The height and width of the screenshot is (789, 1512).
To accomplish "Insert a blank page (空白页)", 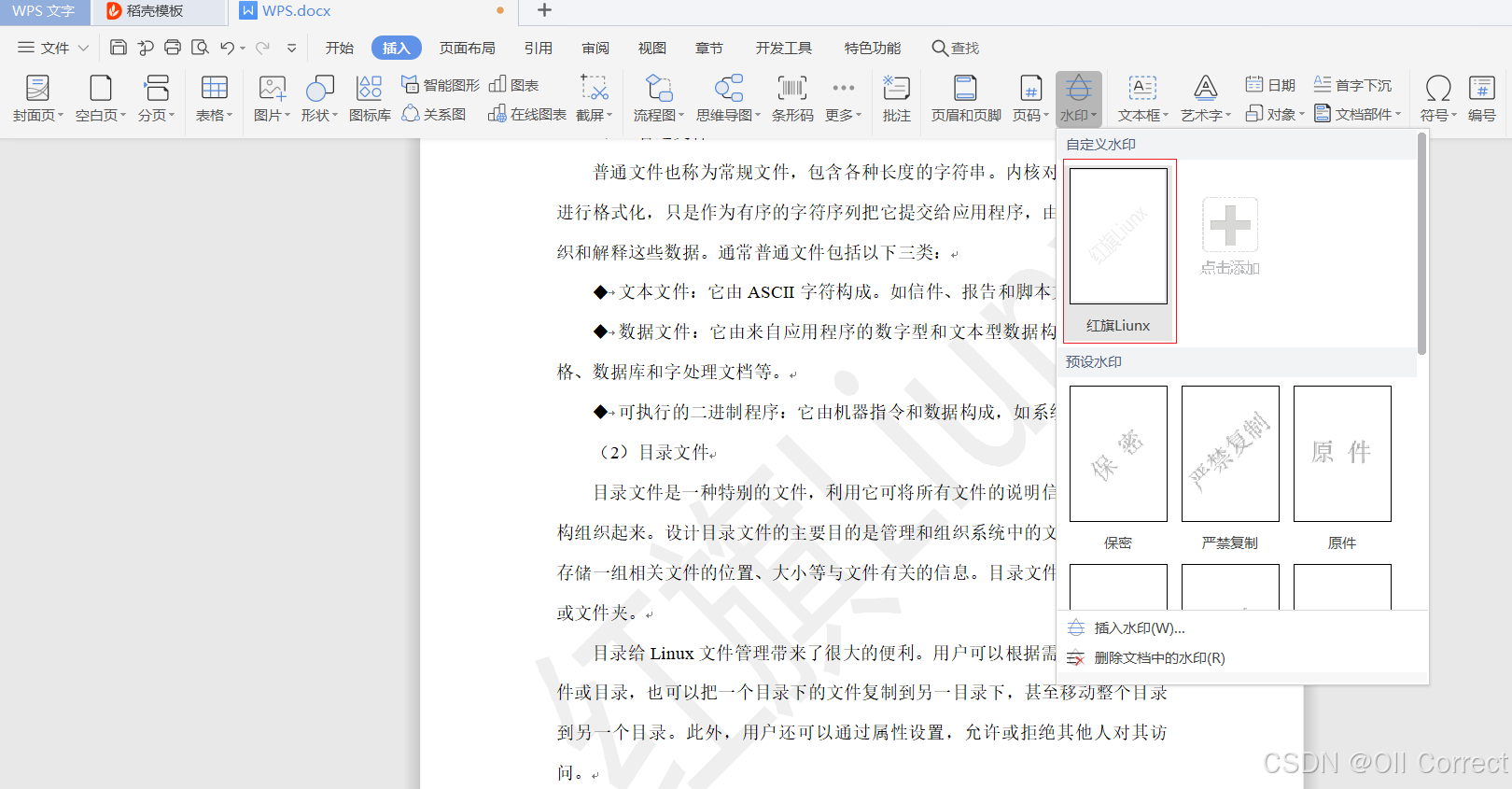I will [101, 99].
